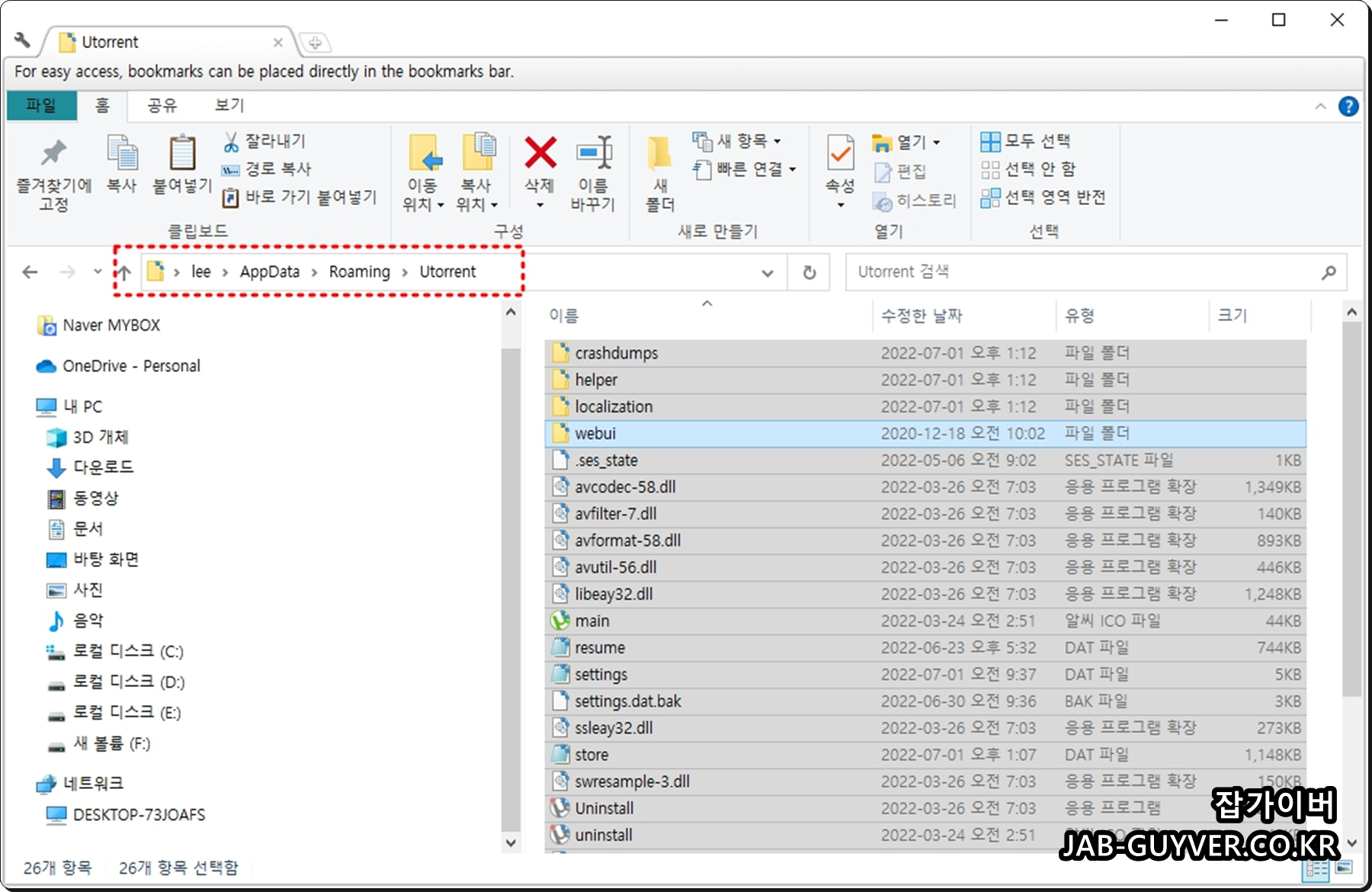Switch to the Share (공유) ribbon tab
The image size is (1372, 892).
pos(162,105)
